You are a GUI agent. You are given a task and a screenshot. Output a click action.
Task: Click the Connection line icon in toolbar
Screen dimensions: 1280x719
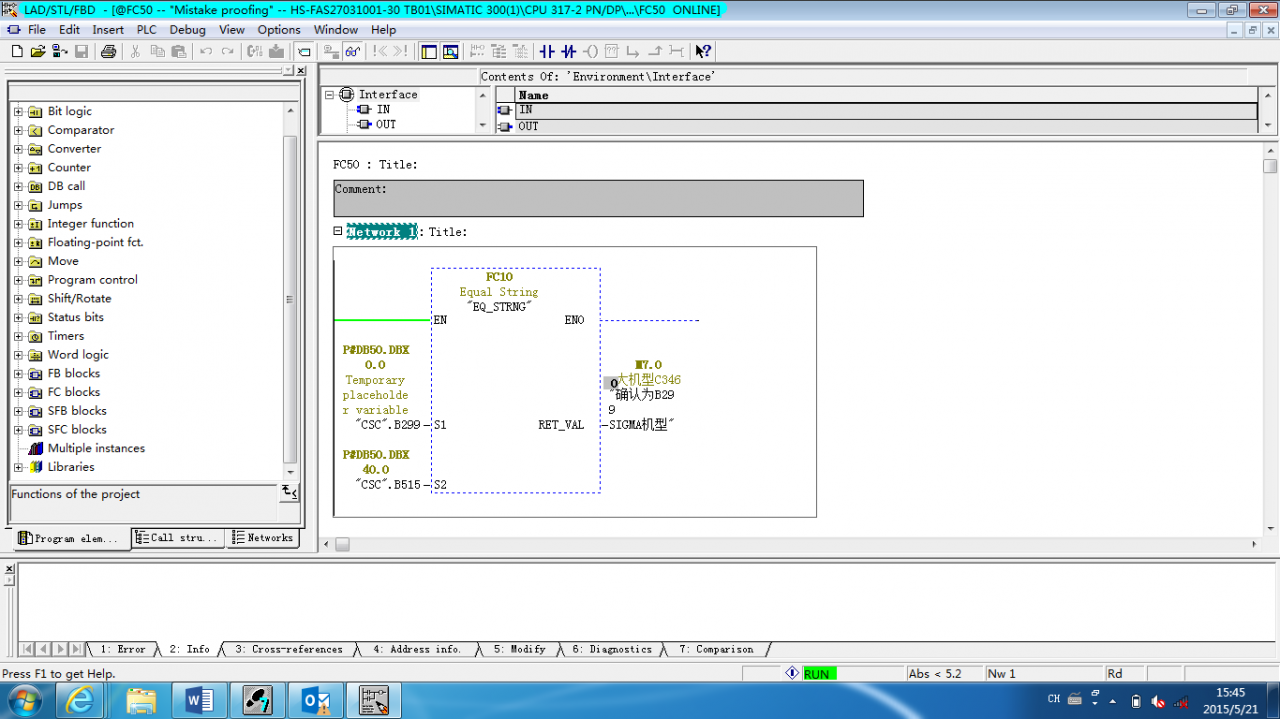click(x=677, y=51)
